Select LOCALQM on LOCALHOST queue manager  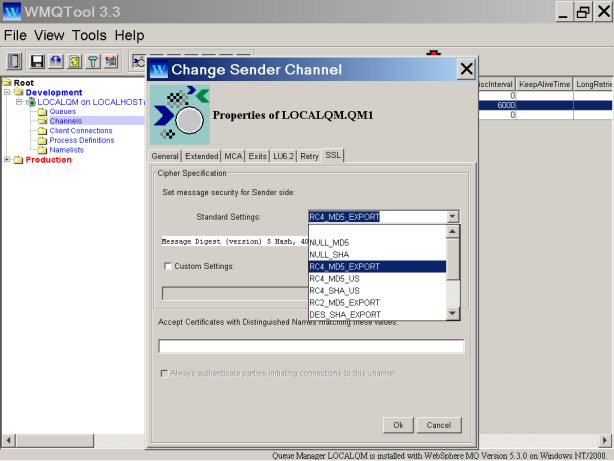point(90,102)
